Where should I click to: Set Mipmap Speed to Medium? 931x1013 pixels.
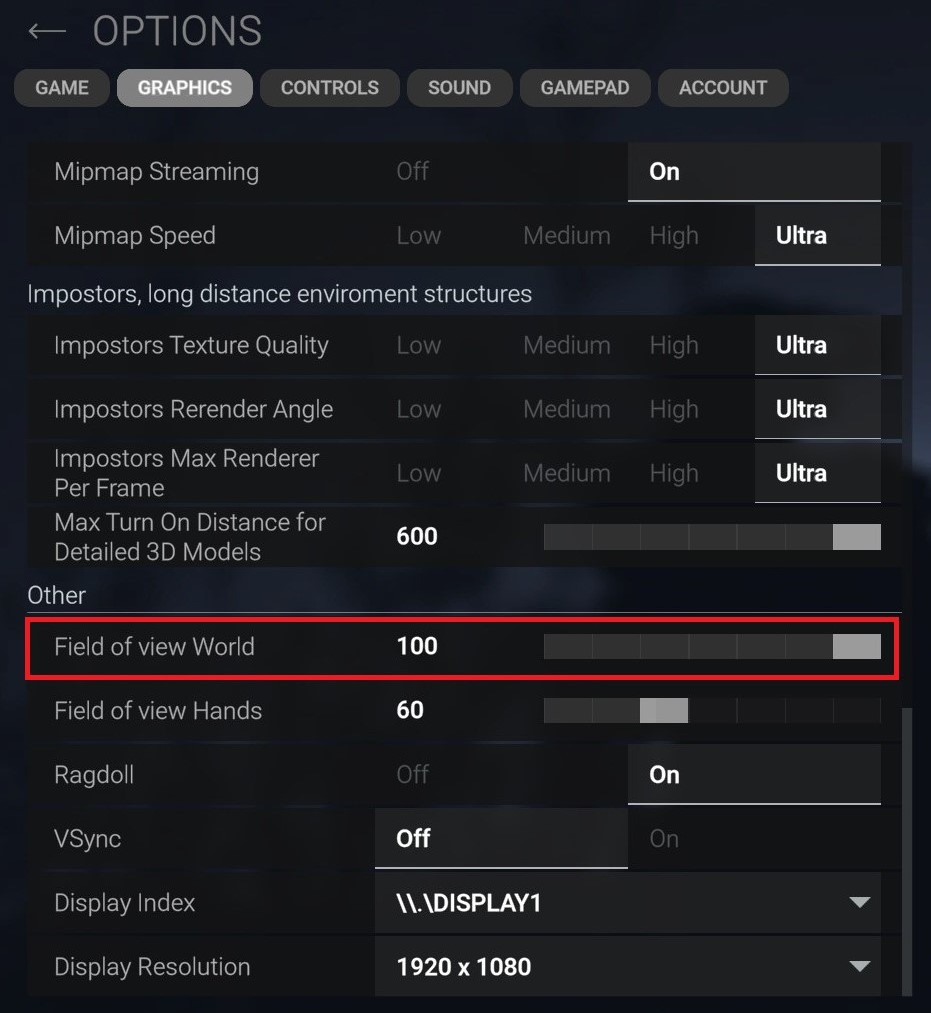566,235
